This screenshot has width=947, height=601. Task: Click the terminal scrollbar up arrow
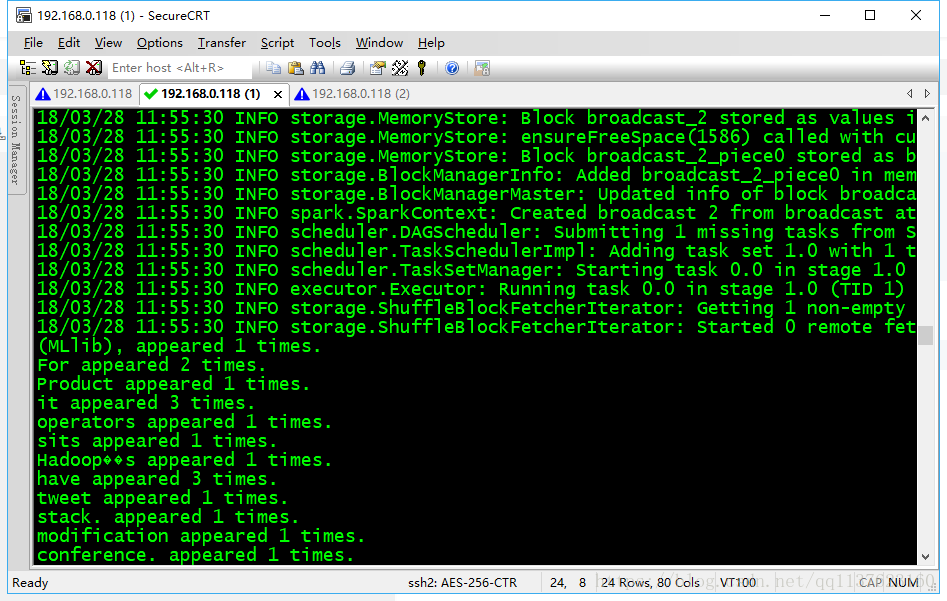tap(925, 118)
